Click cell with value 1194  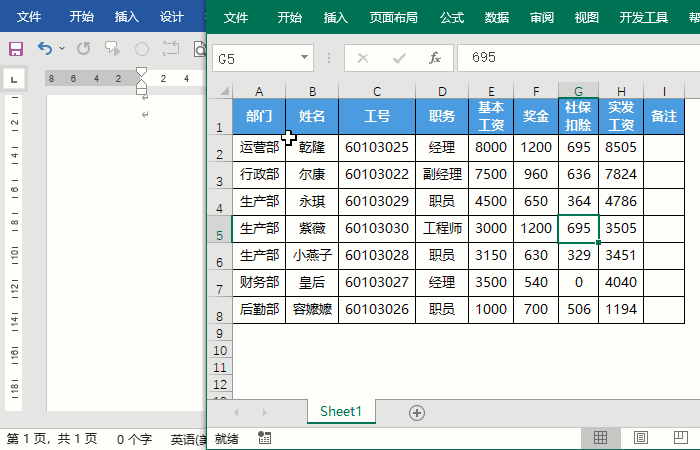pyautogui.click(x=621, y=309)
